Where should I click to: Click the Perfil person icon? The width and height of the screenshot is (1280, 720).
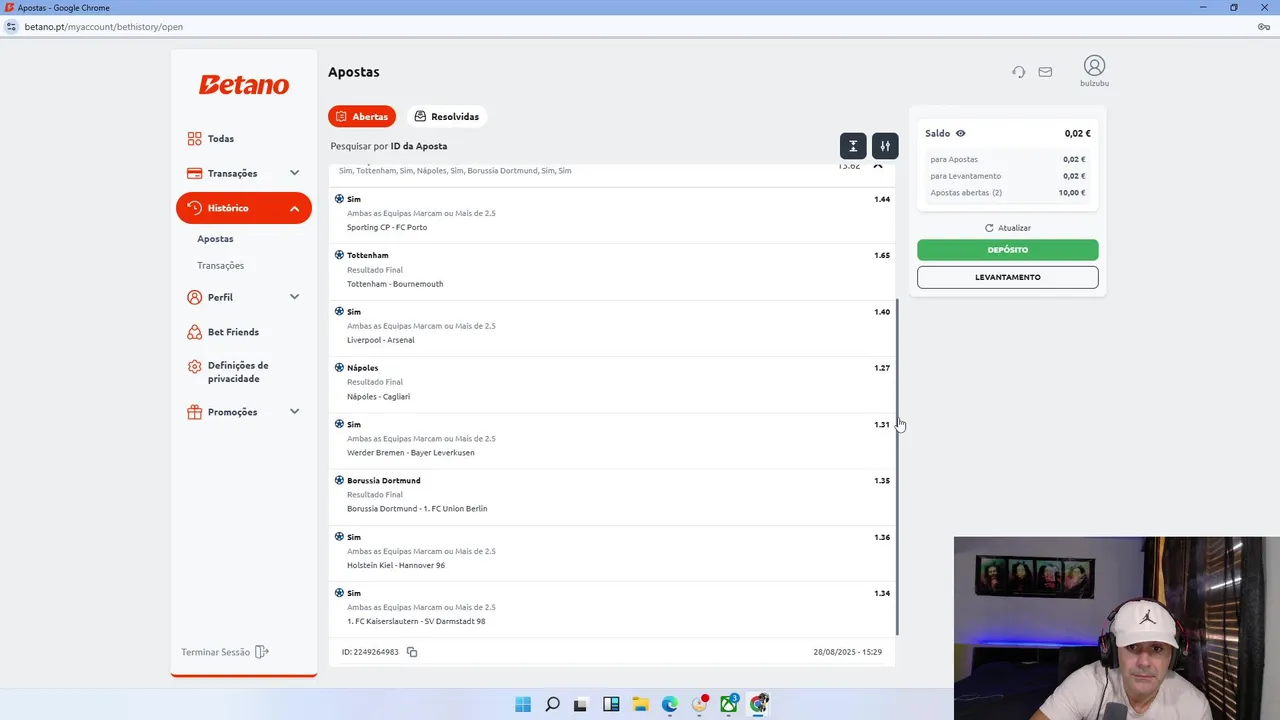click(x=194, y=297)
